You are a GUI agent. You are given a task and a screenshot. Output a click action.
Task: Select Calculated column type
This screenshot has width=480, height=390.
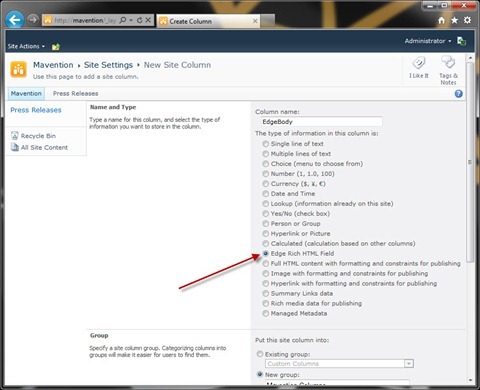(265, 244)
